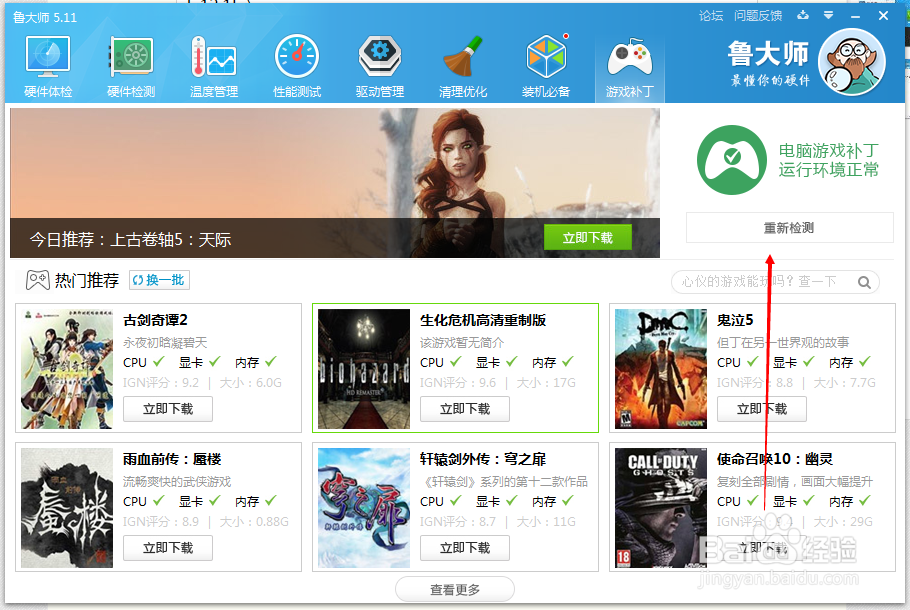Click the 内存 checkmark on 鬼泣5

pyautogui.click(x=865, y=362)
